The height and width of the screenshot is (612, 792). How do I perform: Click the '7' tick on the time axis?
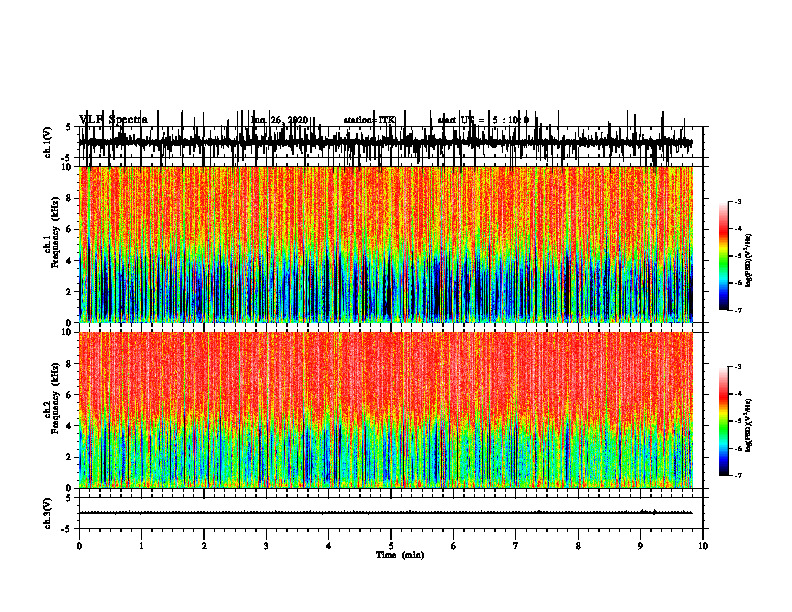(516, 546)
